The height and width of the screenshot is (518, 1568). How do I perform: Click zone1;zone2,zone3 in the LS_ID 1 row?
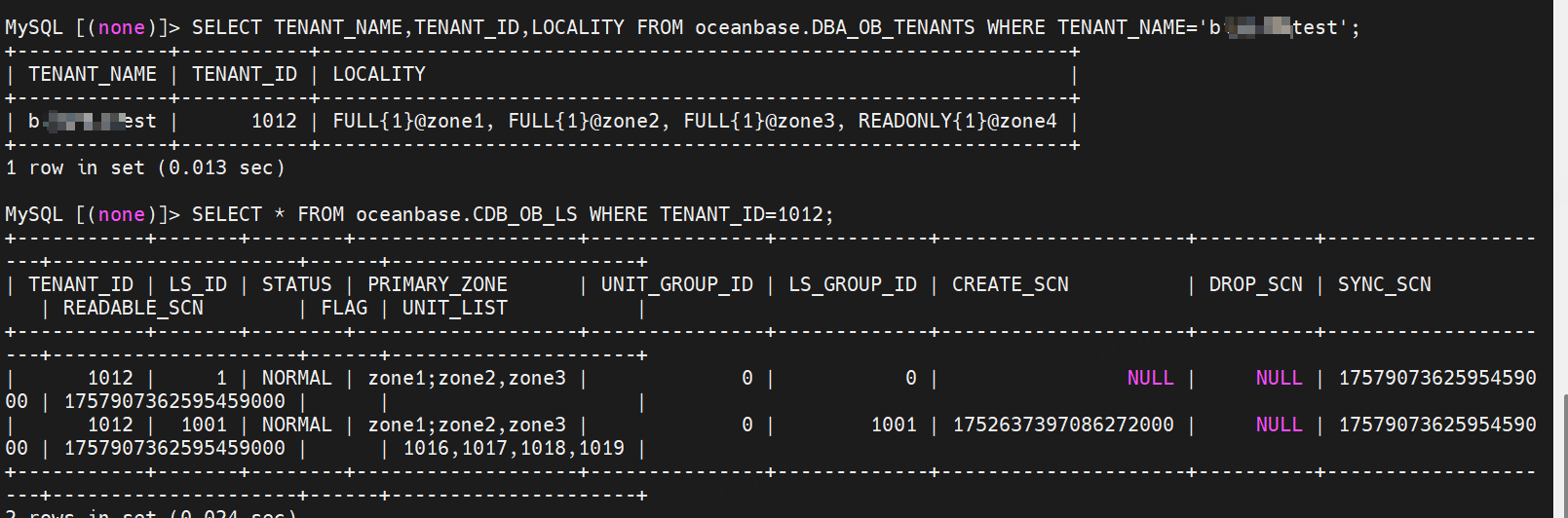tap(467, 378)
